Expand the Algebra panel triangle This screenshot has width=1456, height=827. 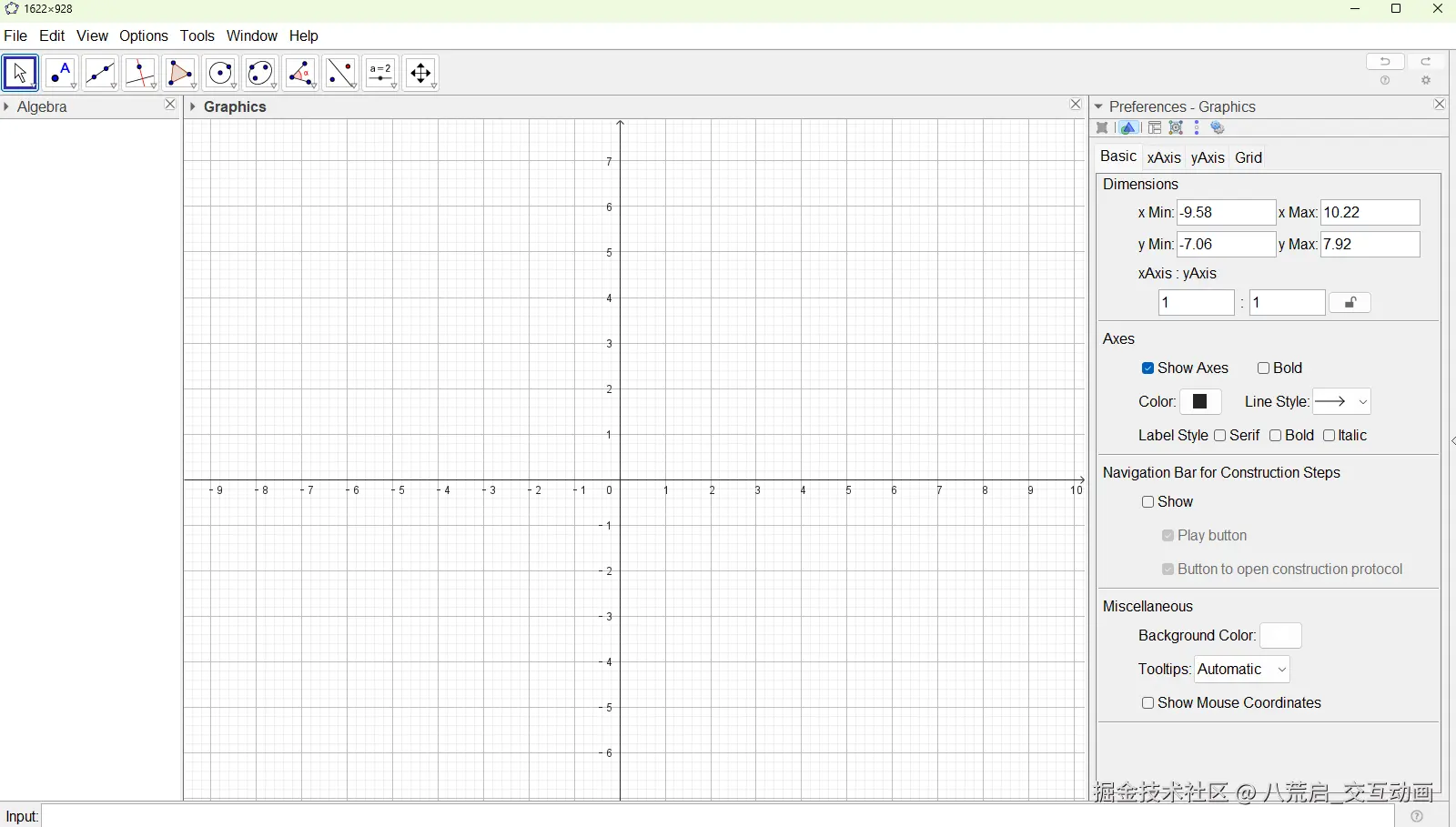pos(6,106)
